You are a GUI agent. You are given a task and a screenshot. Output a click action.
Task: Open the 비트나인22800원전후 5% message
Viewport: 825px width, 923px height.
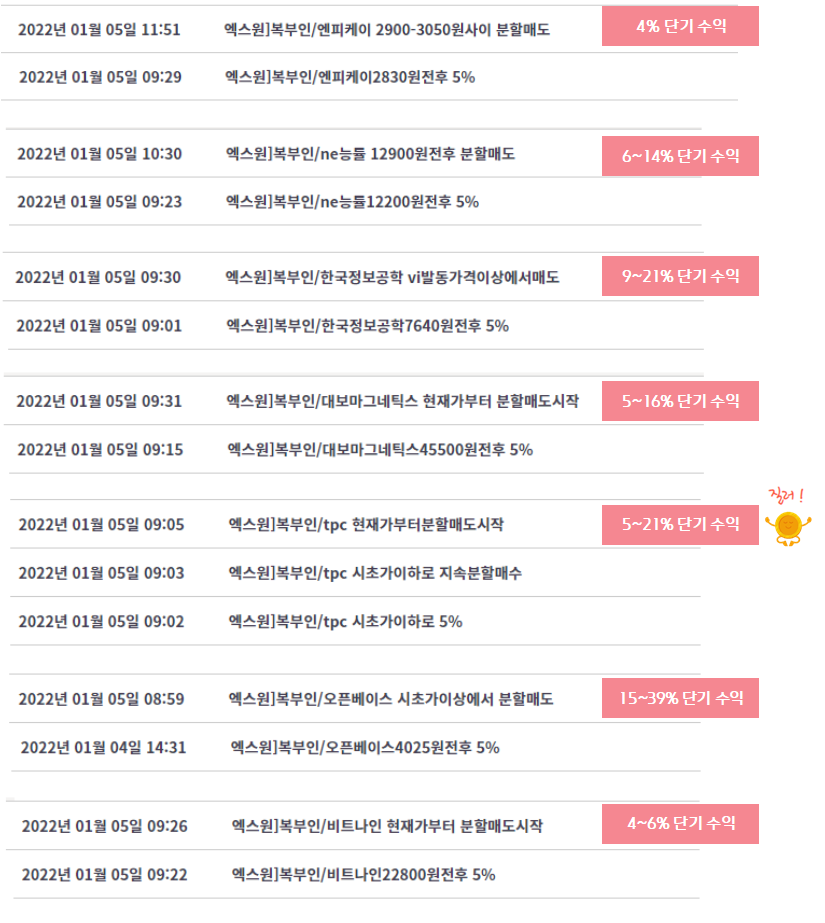coord(364,875)
